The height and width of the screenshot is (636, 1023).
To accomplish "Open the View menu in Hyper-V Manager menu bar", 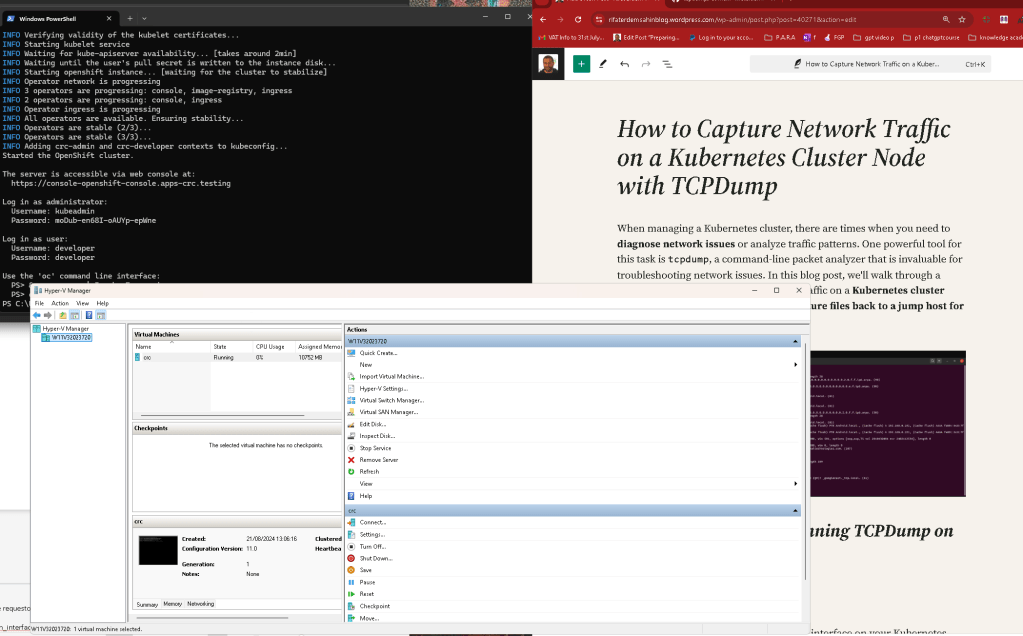I will (x=82, y=303).
